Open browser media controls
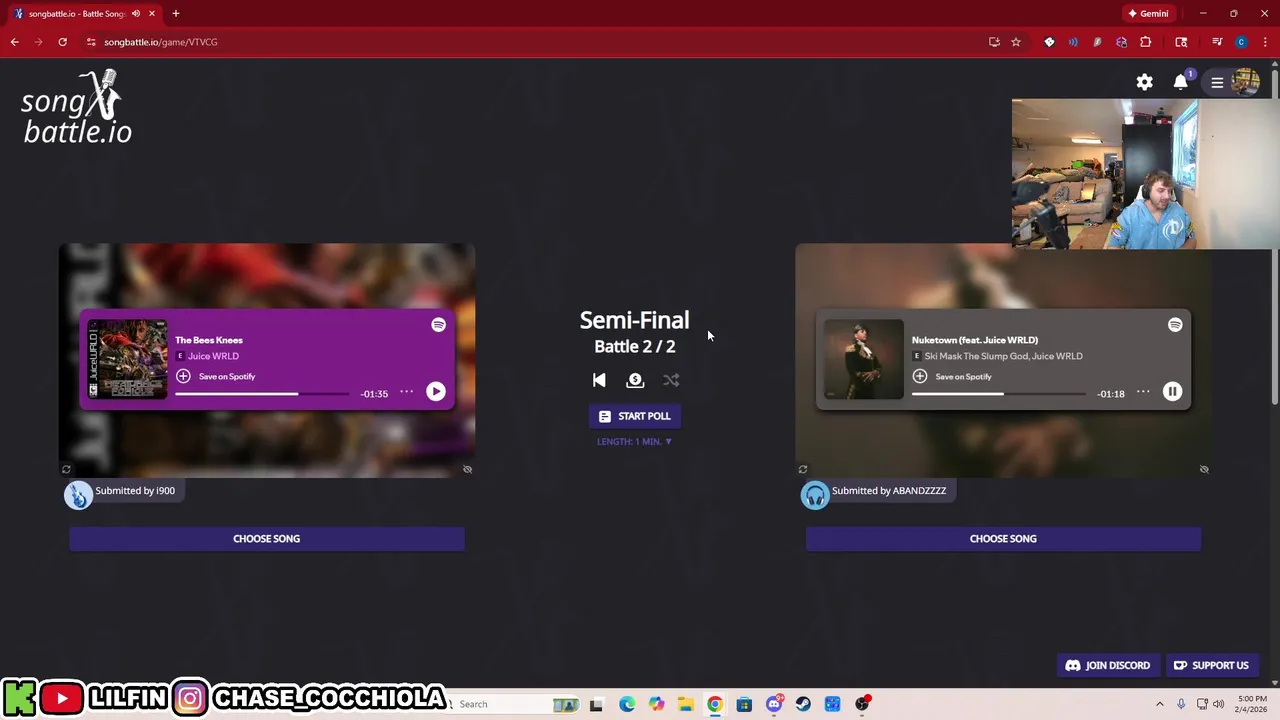The height and width of the screenshot is (720, 1280). pyautogui.click(x=1217, y=42)
